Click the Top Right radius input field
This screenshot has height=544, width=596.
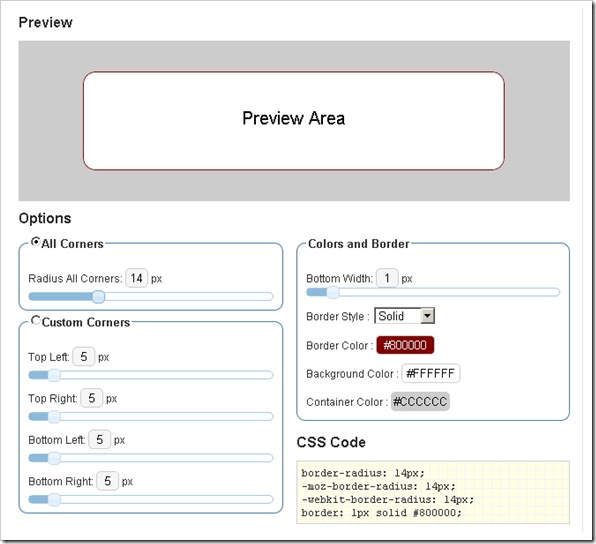92,398
